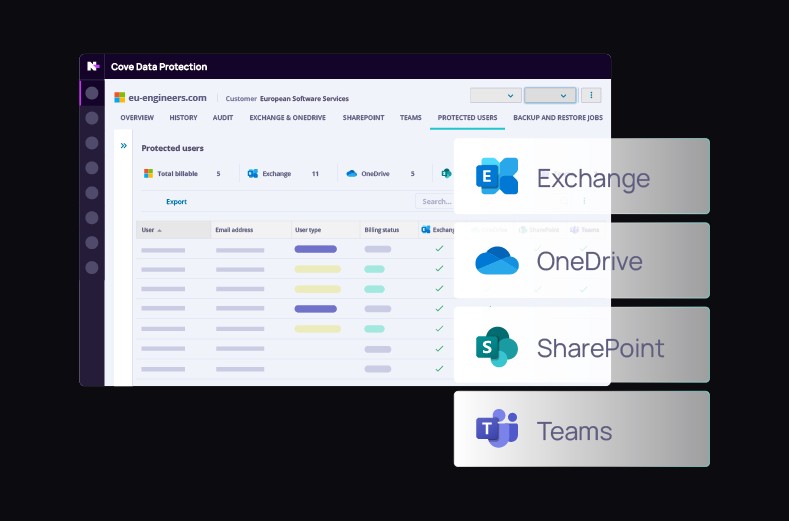The image size is (789, 521).
Task: Click the Billing status column header
Action: [389, 230]
